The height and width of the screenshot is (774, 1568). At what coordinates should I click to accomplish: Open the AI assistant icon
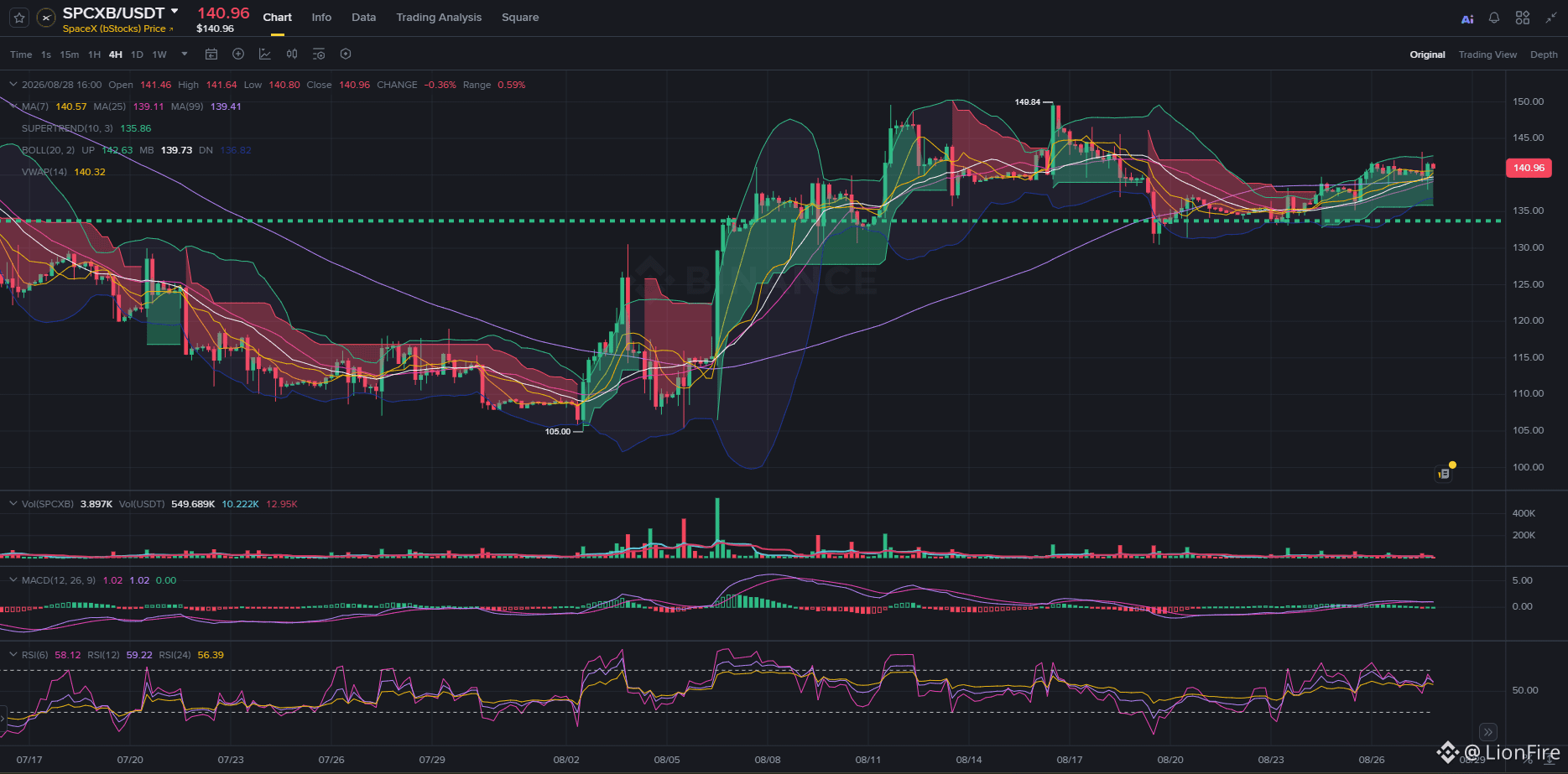(x=1467, y=18)
